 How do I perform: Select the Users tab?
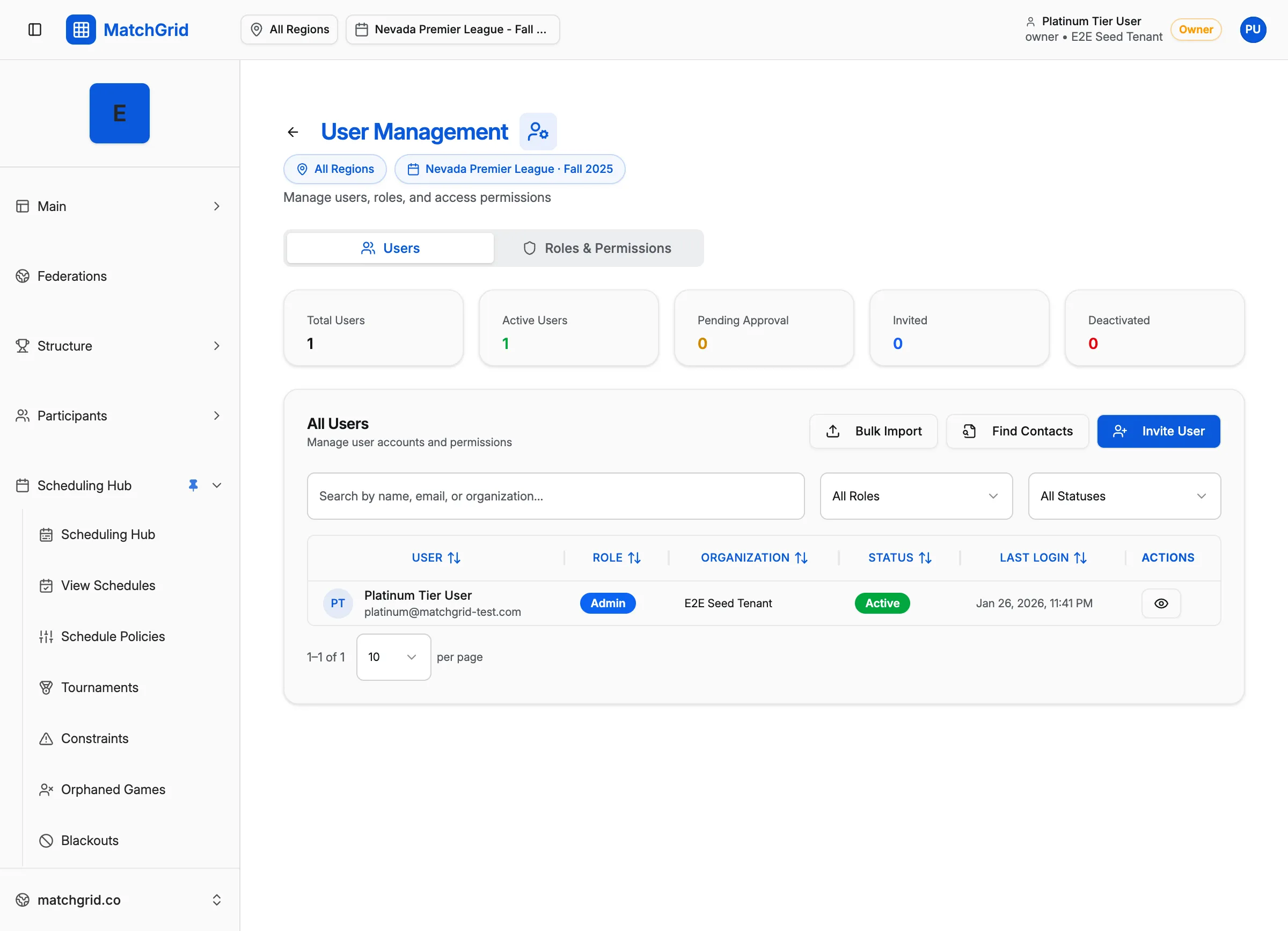390,248
